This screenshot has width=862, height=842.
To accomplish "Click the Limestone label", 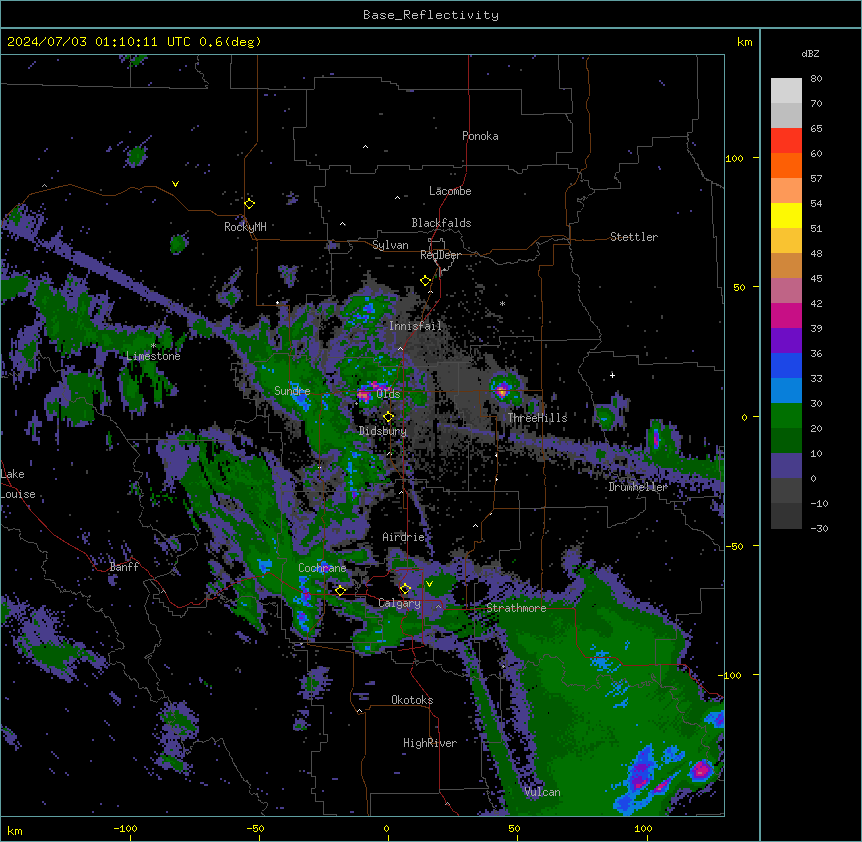I will coord(153,356).
